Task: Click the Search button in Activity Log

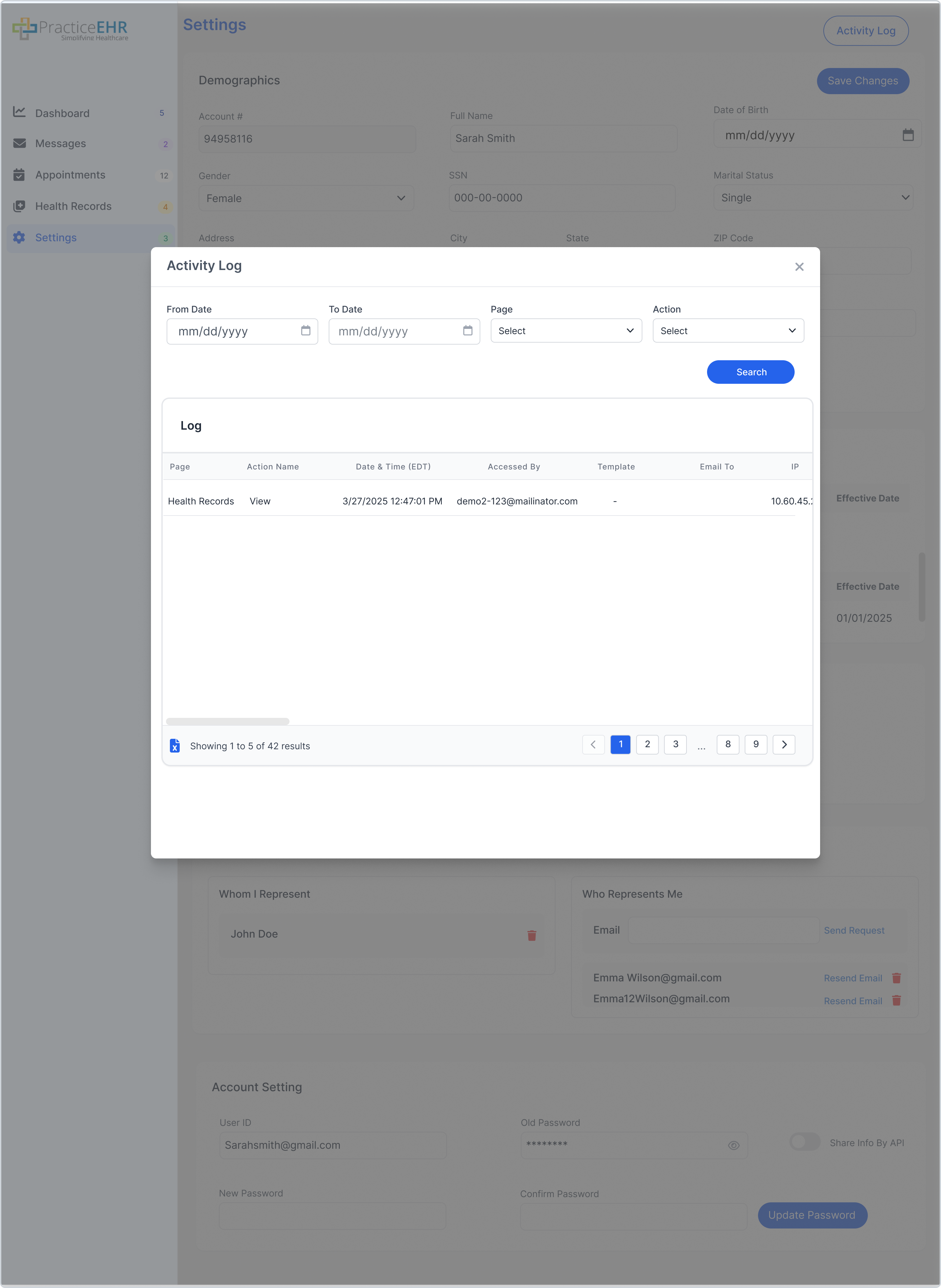Action: tap(750, 372)
